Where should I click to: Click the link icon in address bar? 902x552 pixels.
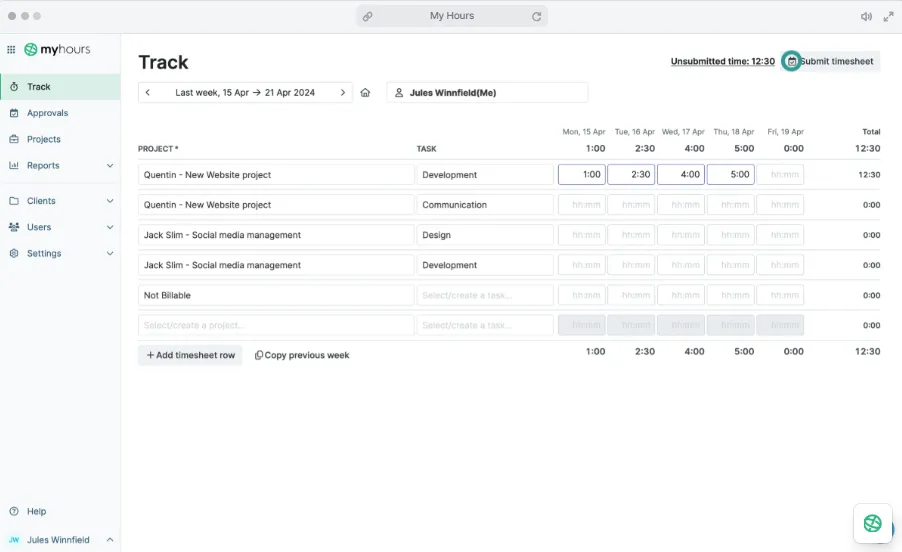tap(368, 16)
